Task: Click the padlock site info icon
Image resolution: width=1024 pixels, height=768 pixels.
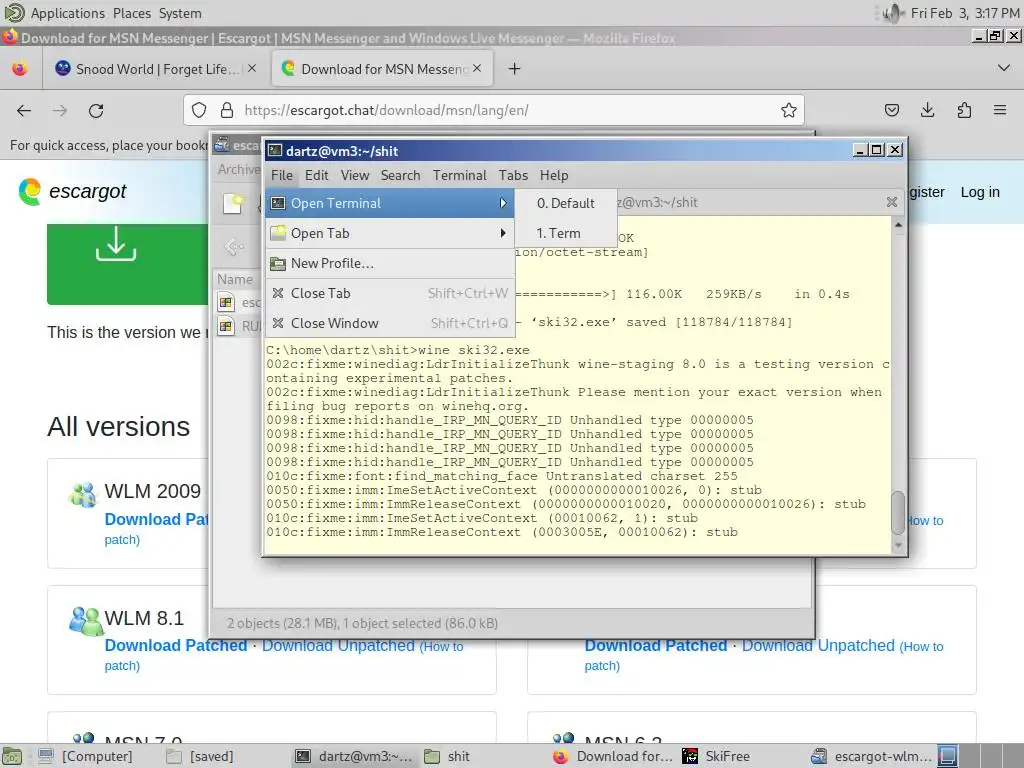Action: 227,110
